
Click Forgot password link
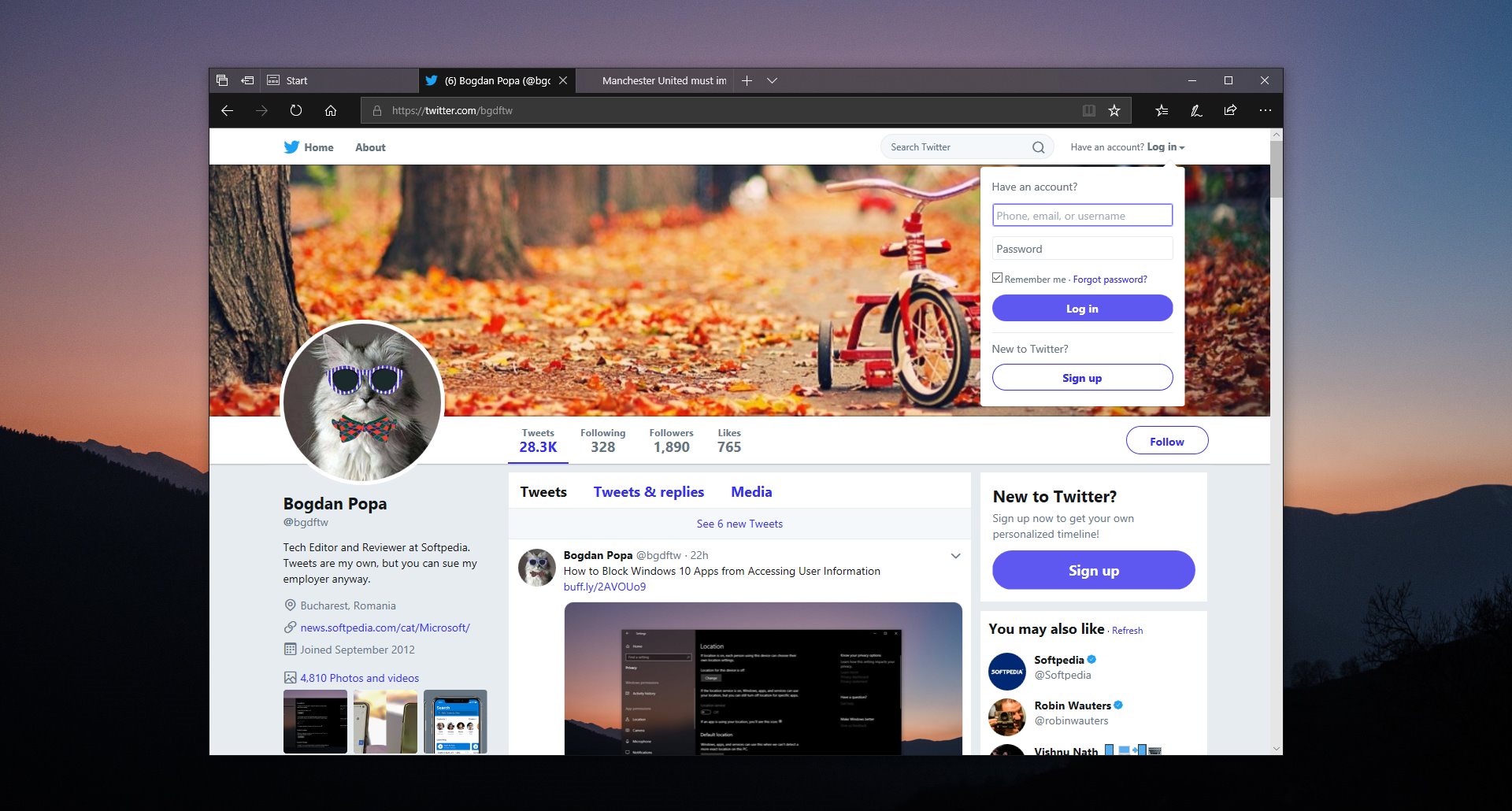(1110, 280)
